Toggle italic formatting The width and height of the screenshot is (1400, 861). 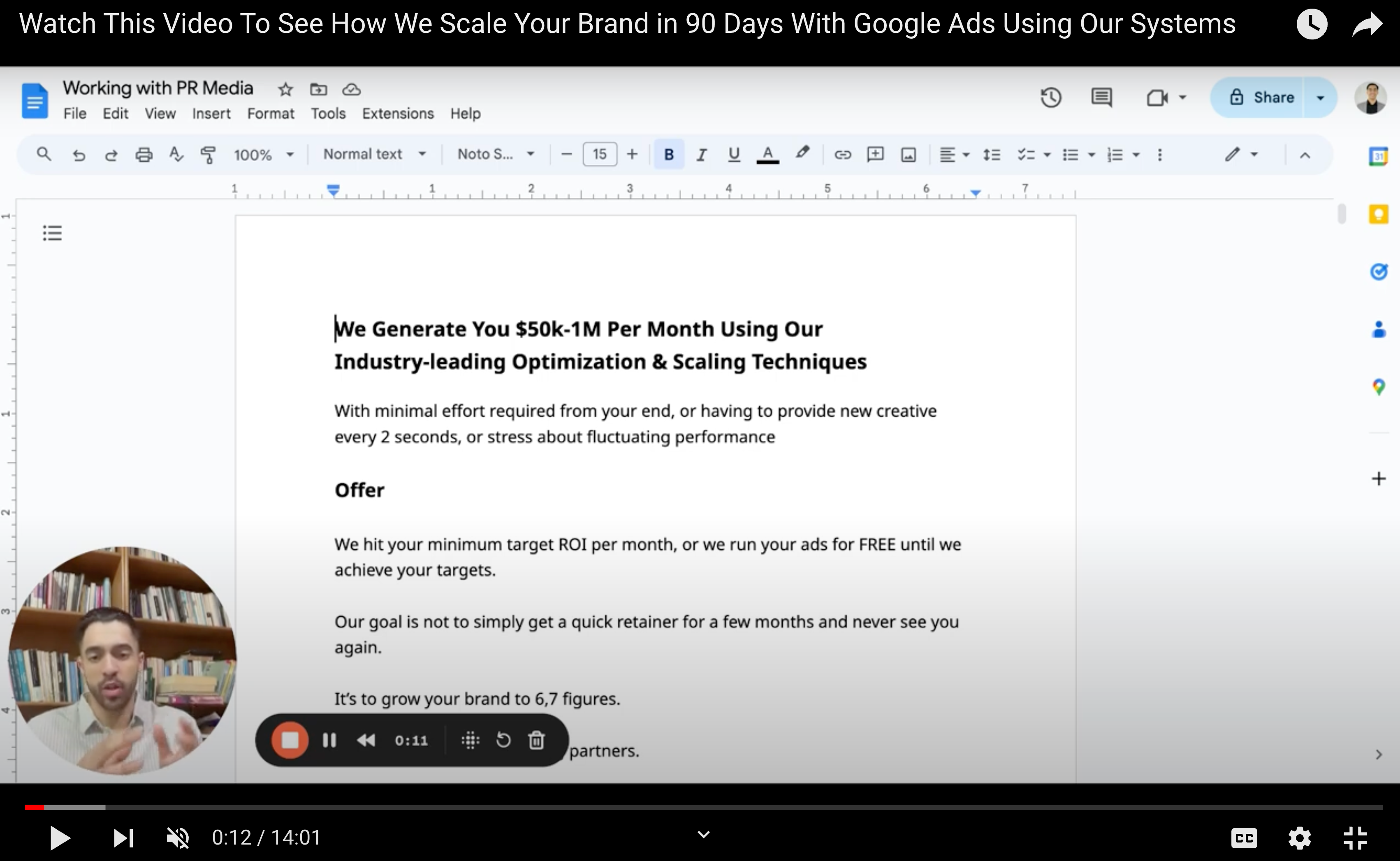702,154
